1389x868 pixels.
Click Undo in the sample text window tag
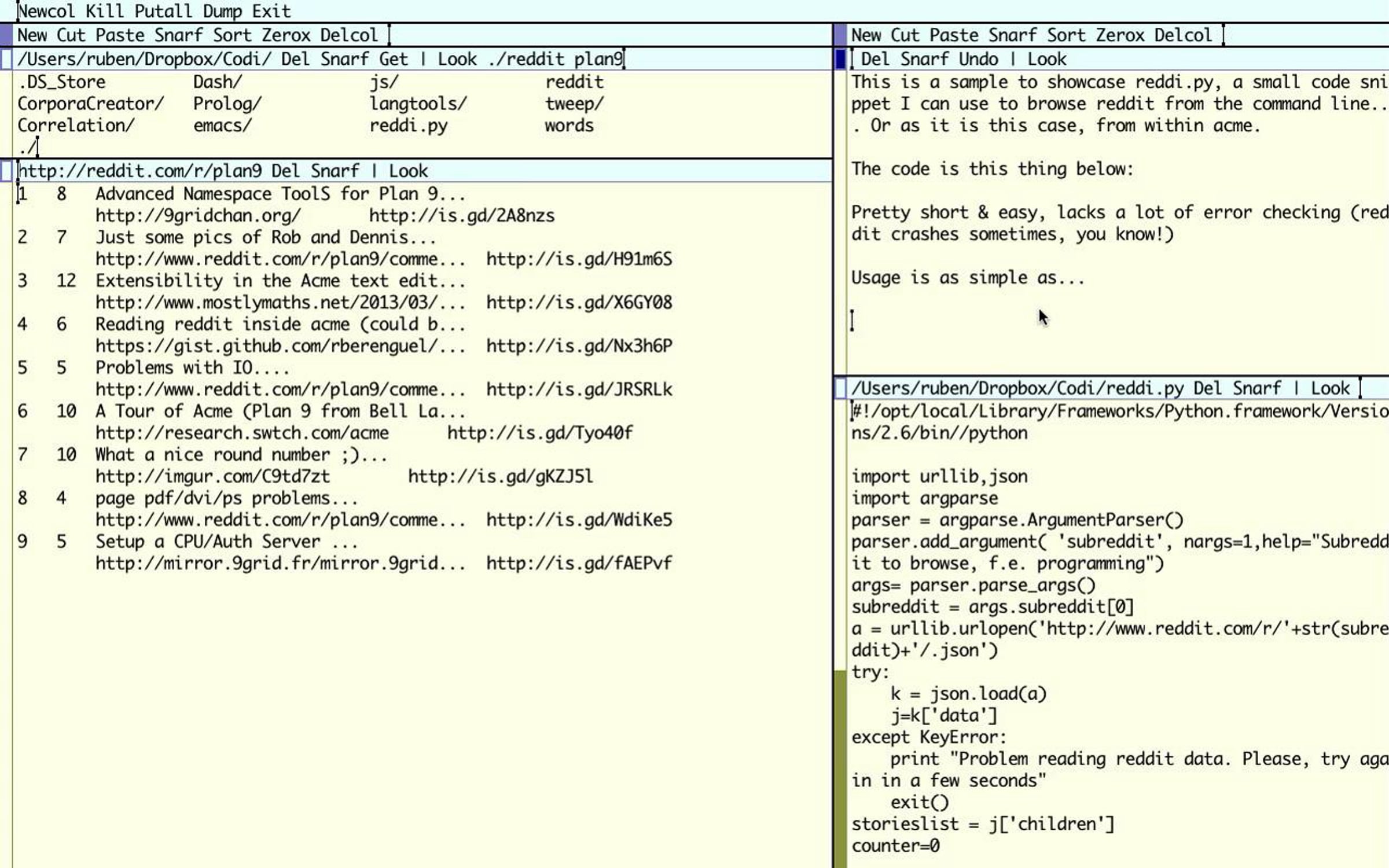tap(978, 59)
